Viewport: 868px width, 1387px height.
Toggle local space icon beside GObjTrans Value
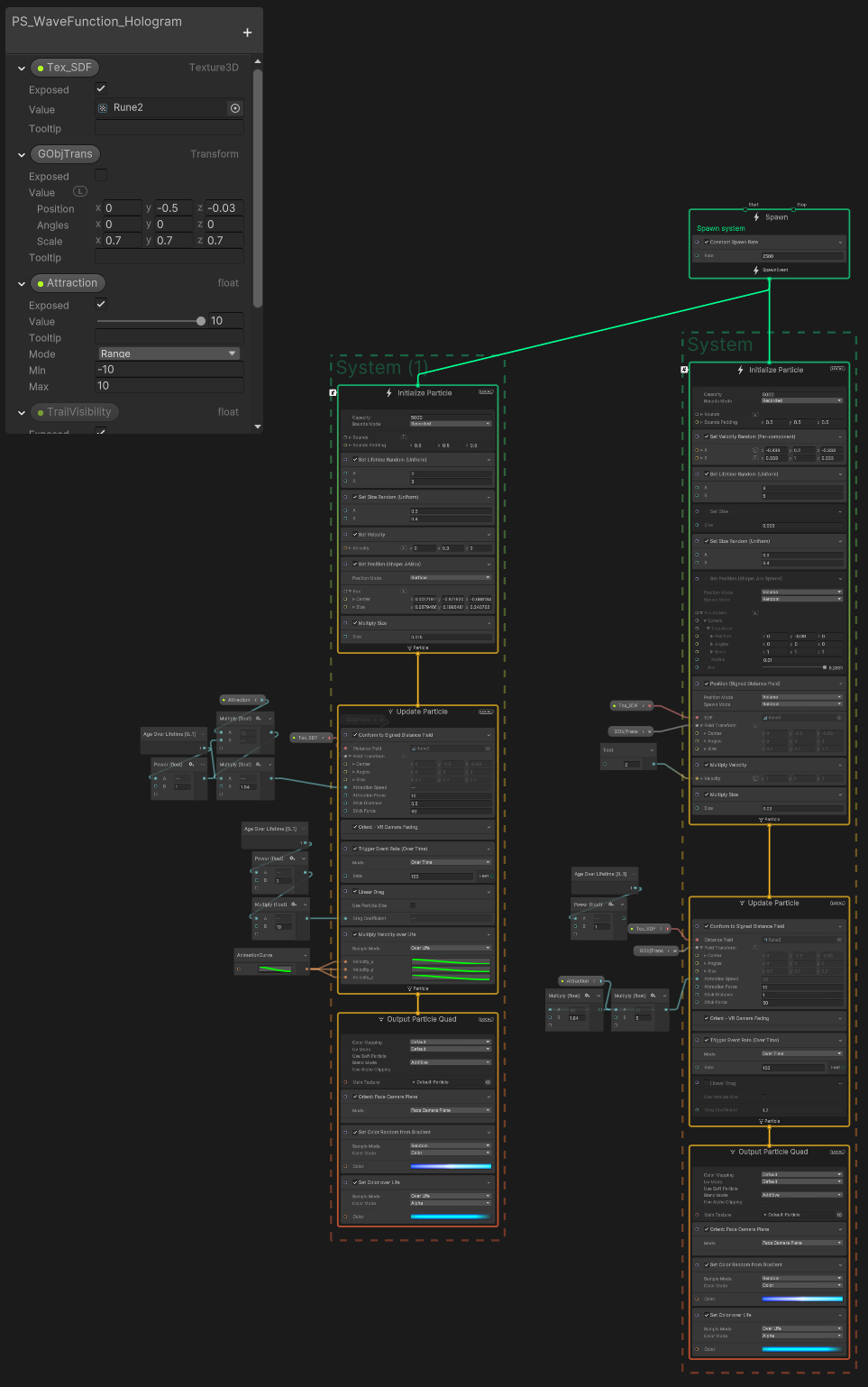tap(80, 191)
